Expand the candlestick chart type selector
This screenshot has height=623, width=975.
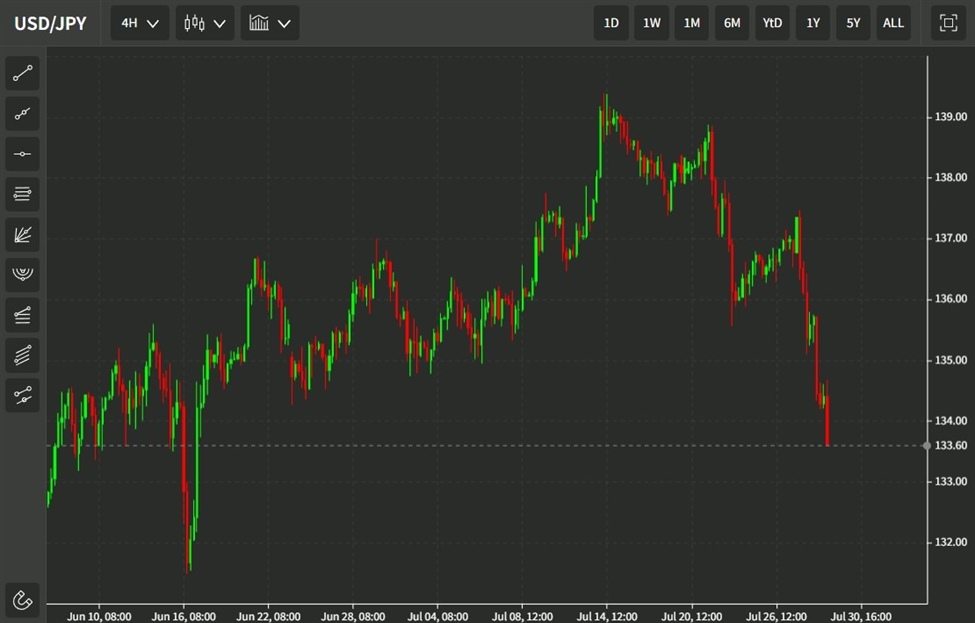pyautogui.click(x=204, y=22)
